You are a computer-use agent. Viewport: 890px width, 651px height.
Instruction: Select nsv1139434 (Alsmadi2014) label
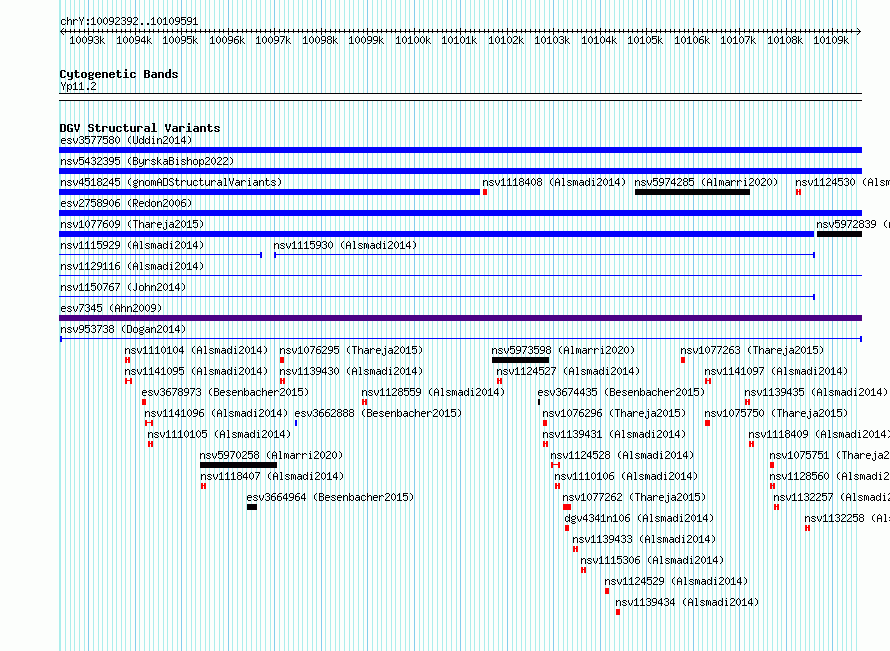point(687,602)
